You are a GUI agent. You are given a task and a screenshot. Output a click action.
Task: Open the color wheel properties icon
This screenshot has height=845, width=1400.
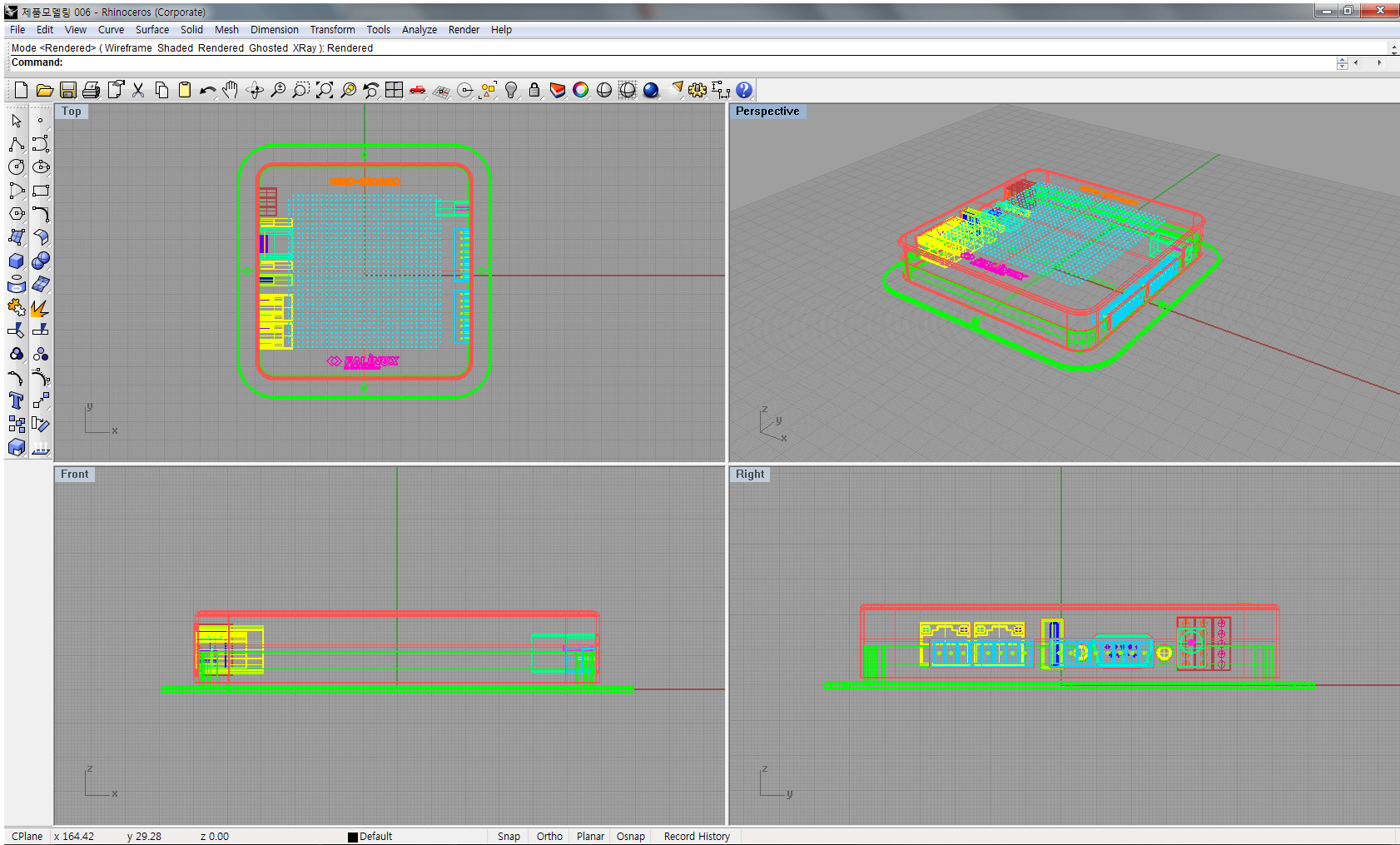581,90
